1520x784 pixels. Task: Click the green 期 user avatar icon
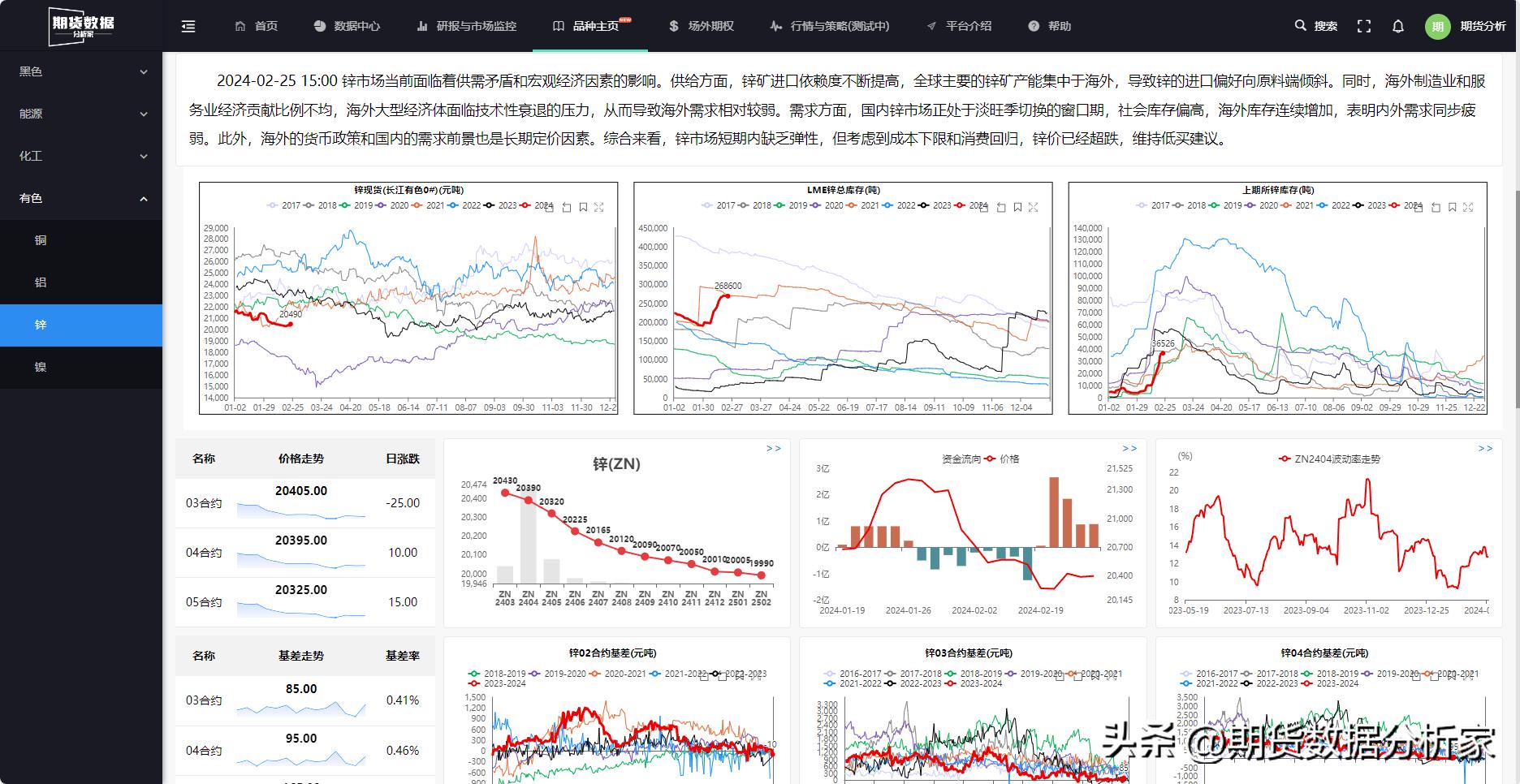(1436, 26)
